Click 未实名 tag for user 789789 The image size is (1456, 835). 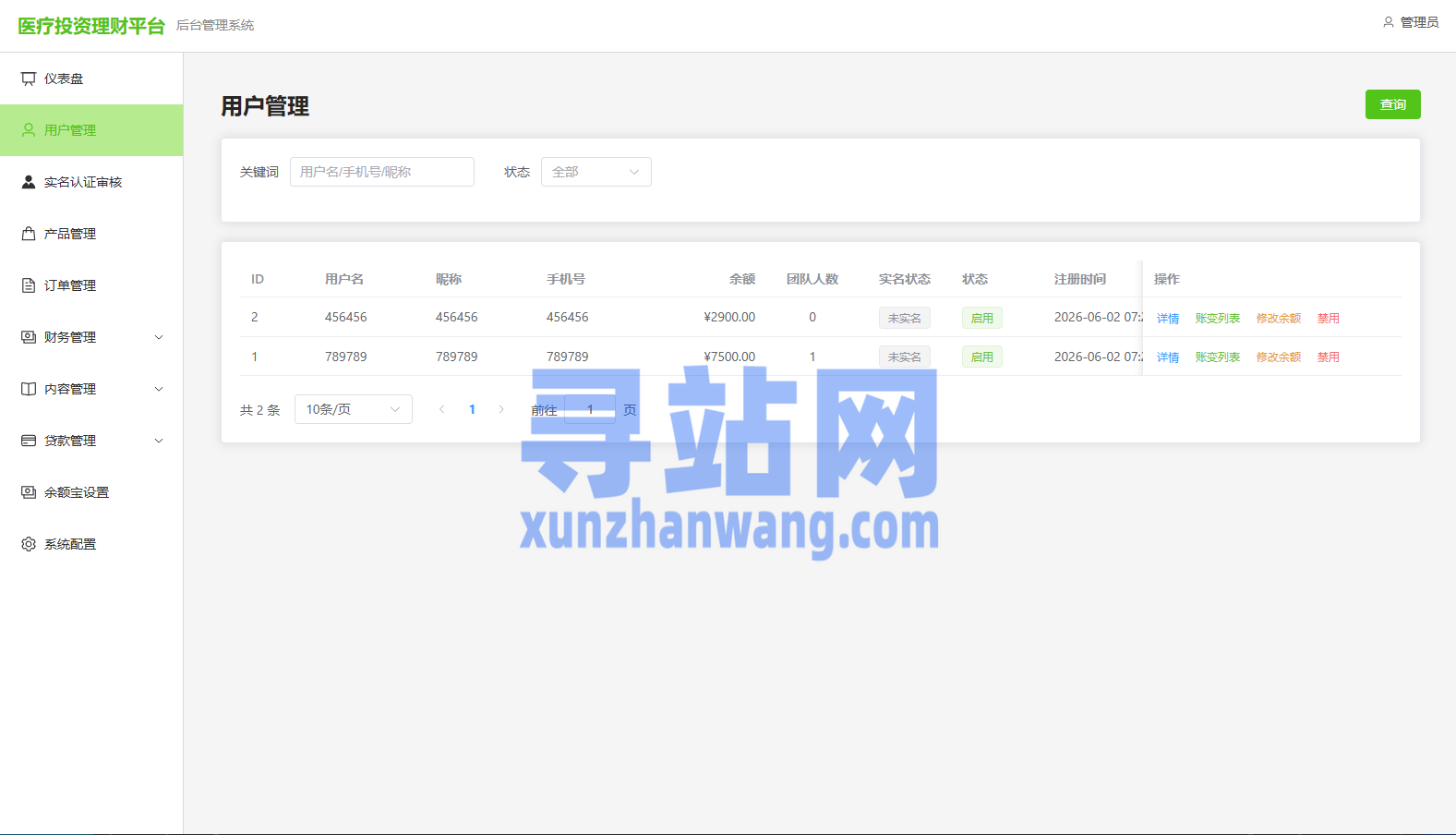(x=905, y=357)
